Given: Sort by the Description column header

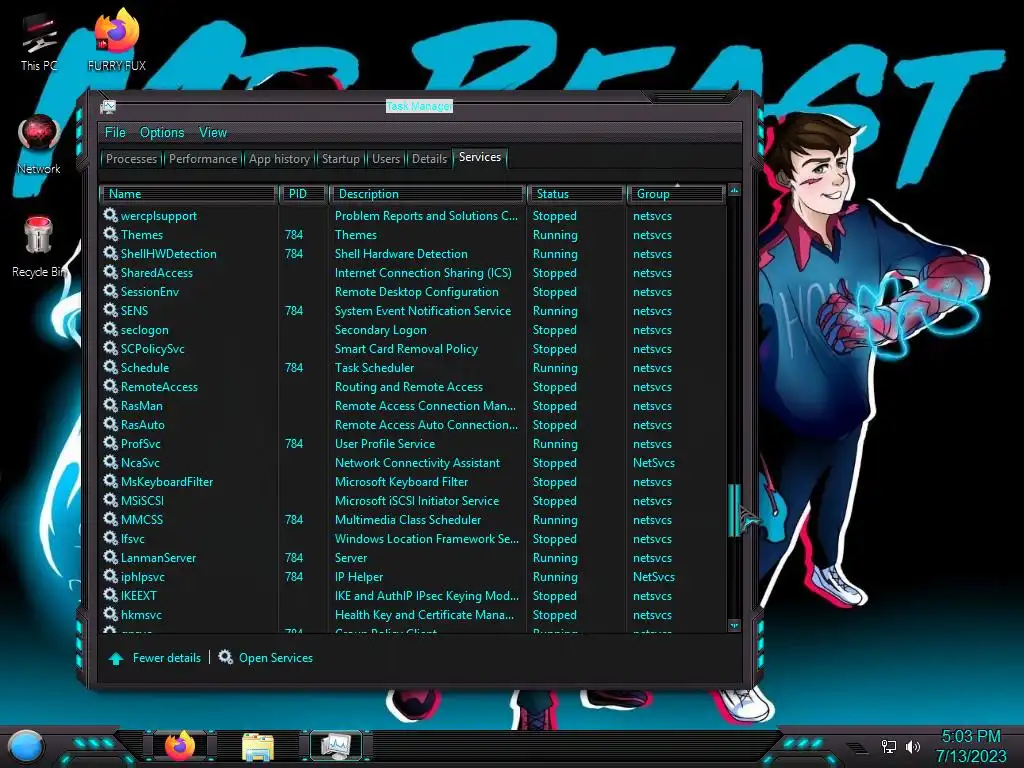Looking at the screenshot, I should point(428,193).
